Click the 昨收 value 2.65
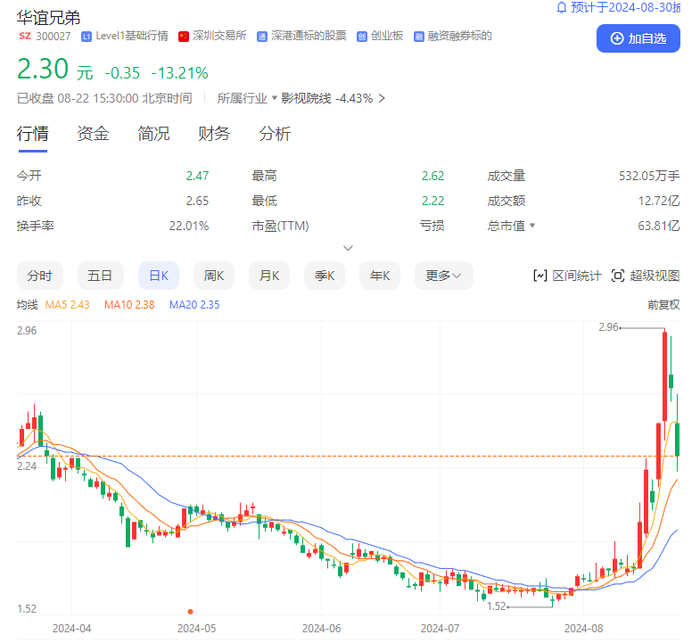The image size is (700, 643). [197, 201]
